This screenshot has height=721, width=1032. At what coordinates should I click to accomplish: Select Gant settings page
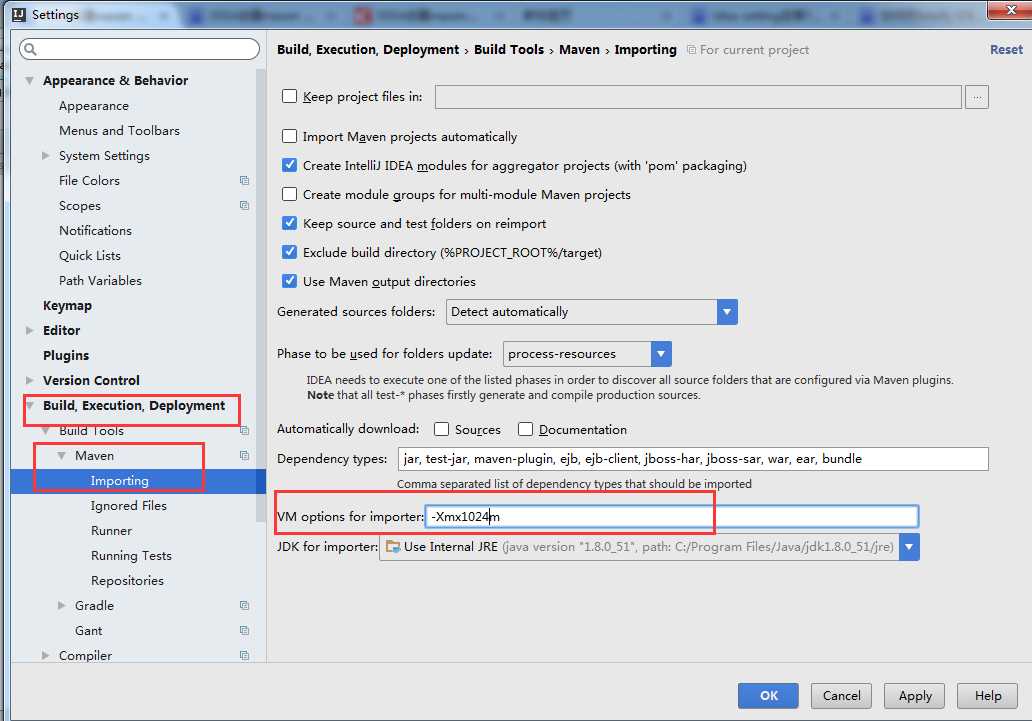pyautogui.click(x=88, y=631)
